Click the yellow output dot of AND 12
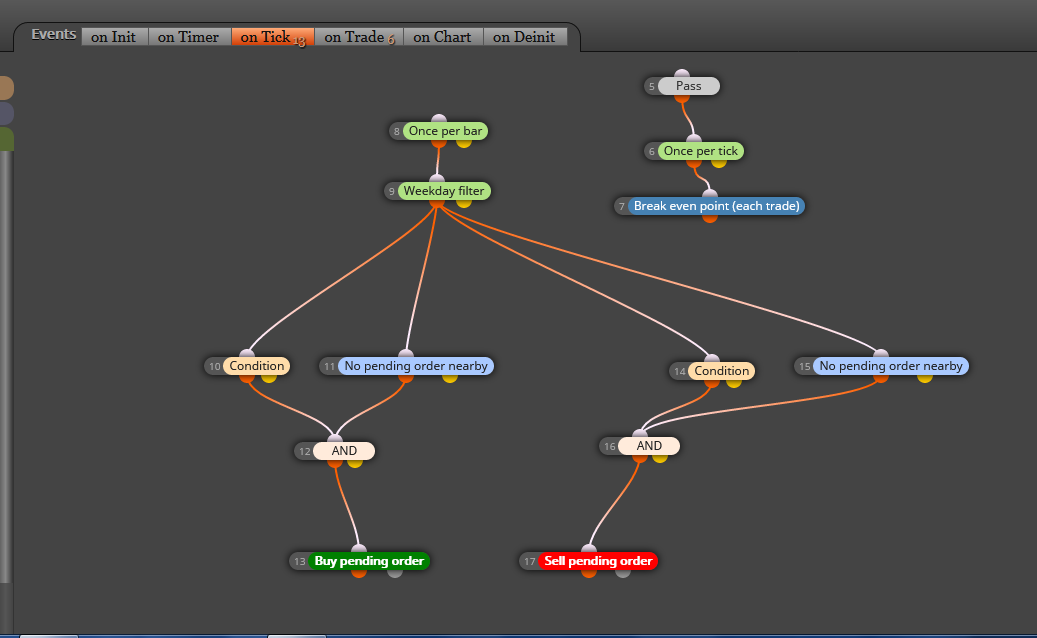The height and width of the screenshot is (638, 1037). (354, 461)
